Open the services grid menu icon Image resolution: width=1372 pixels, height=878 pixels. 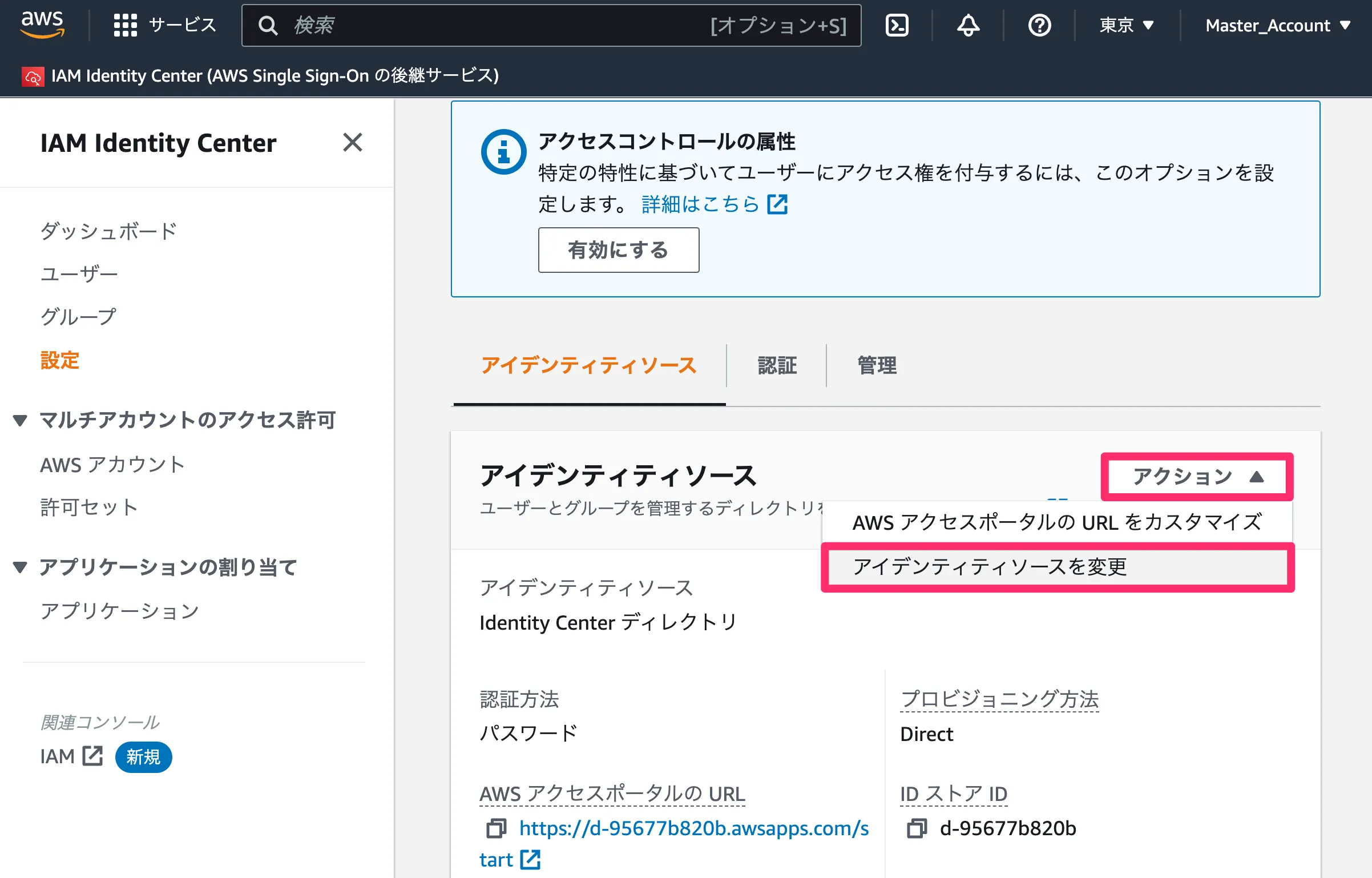[x=125, y=25]
